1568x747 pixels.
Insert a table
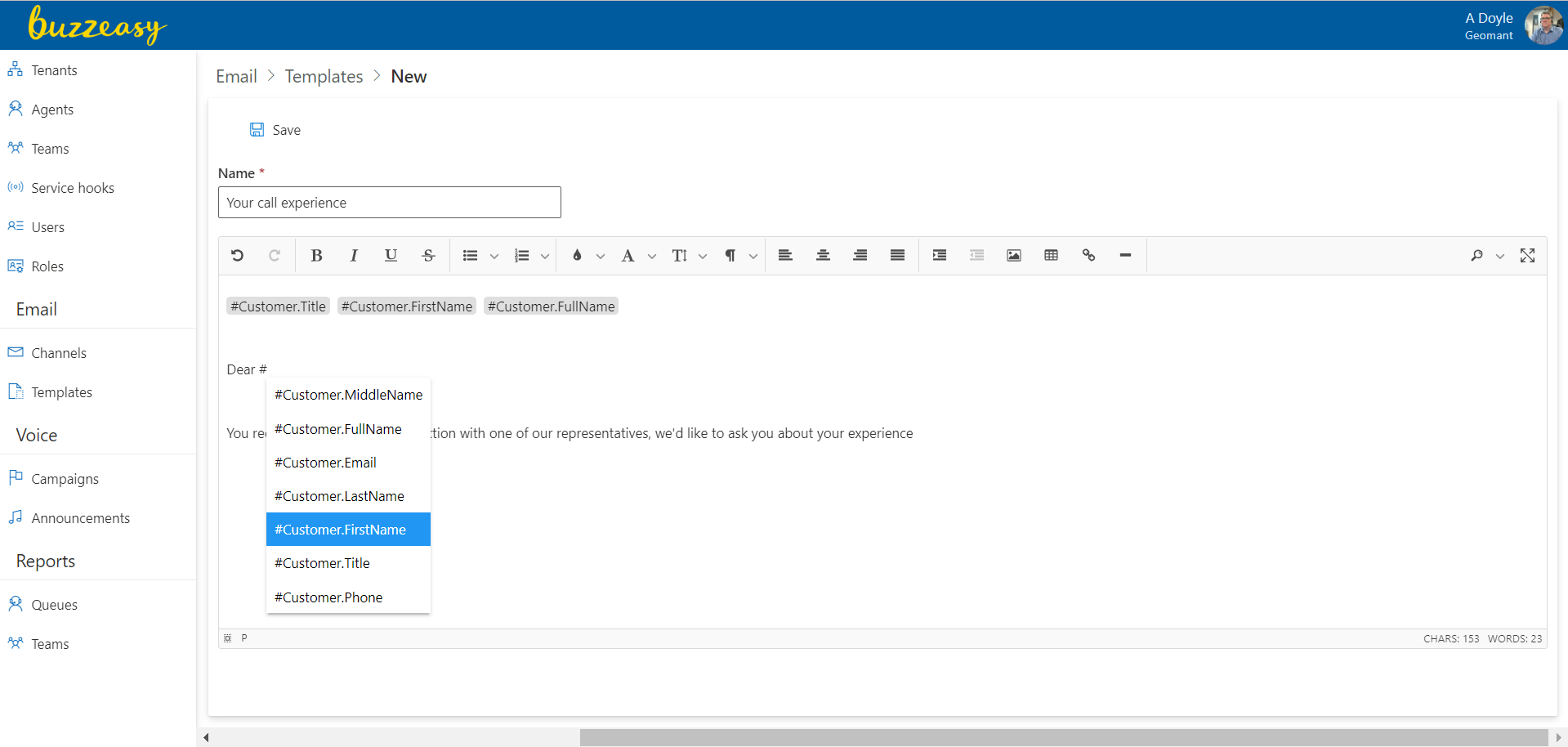(x=1051, y=255)
